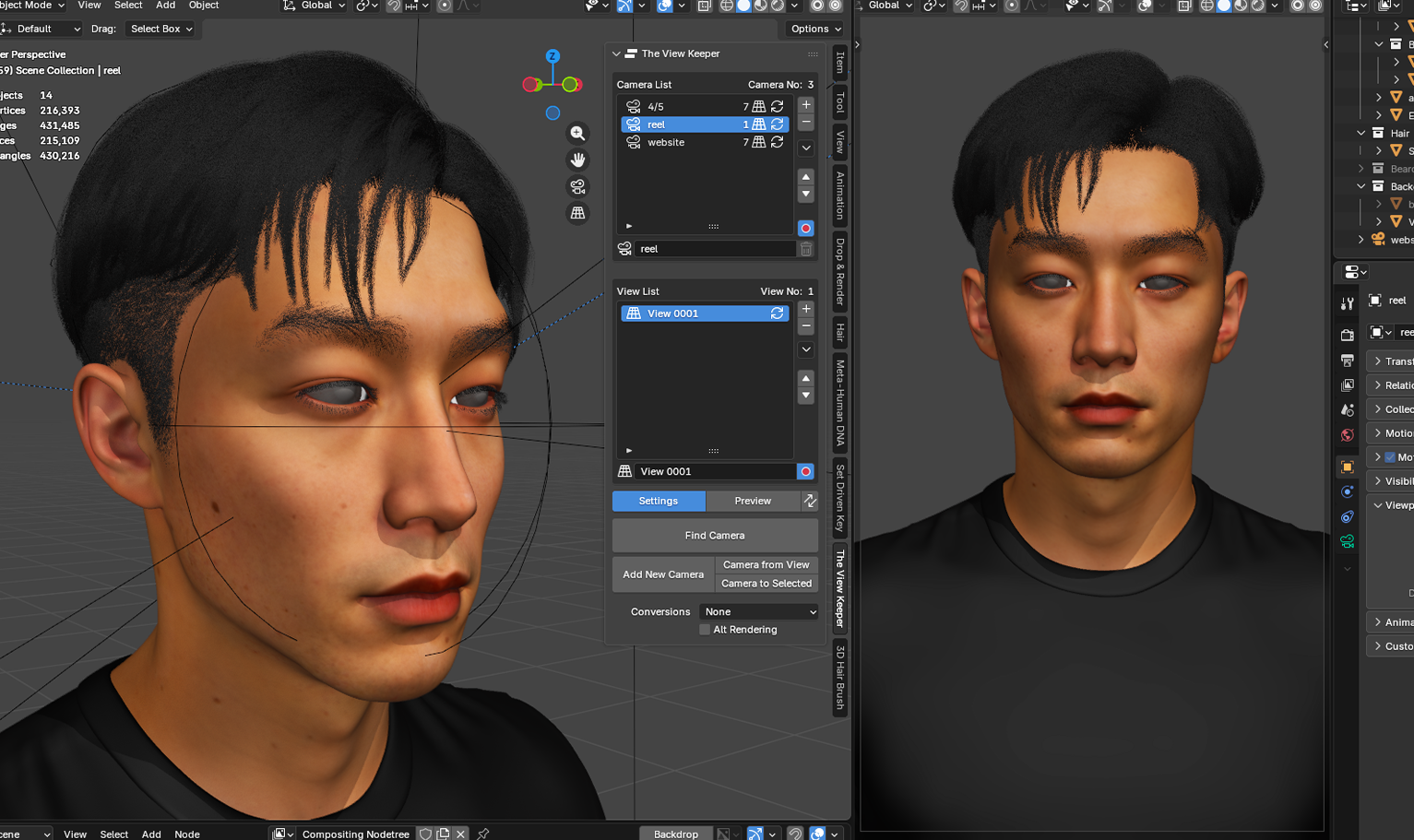Screen dimensions: 1414x840
Task: Click the Z axis ball on the navigation gizmo
Action: [553, 54]
